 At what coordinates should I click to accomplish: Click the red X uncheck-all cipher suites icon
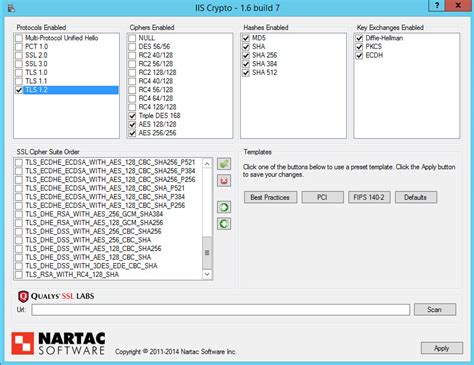point(224,181)
